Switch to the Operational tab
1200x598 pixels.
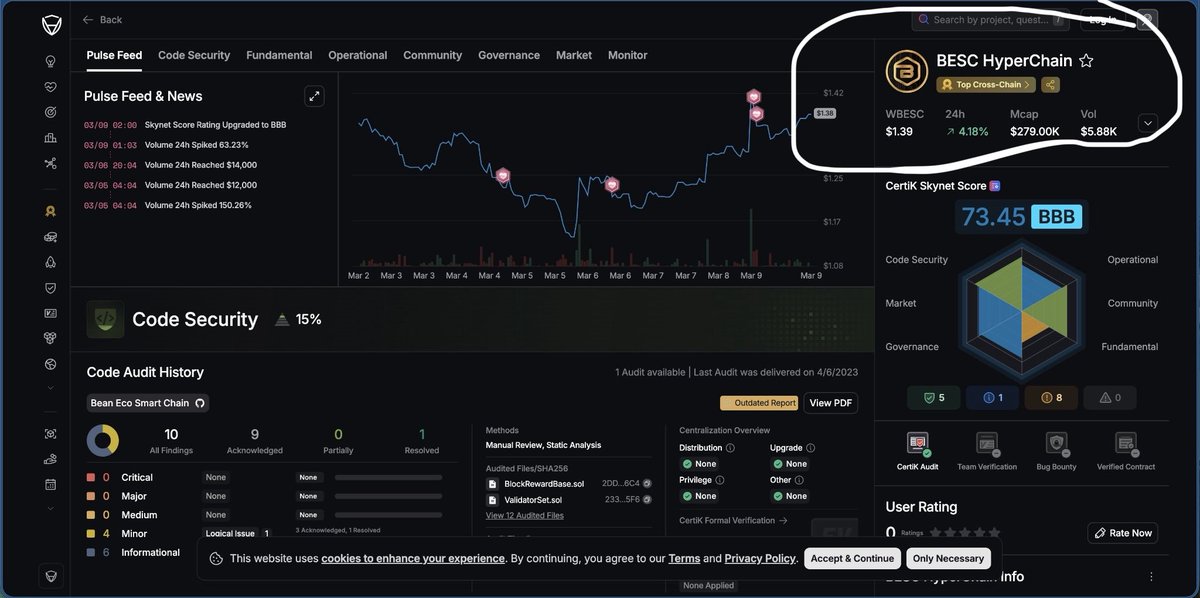tap(358, 55)
